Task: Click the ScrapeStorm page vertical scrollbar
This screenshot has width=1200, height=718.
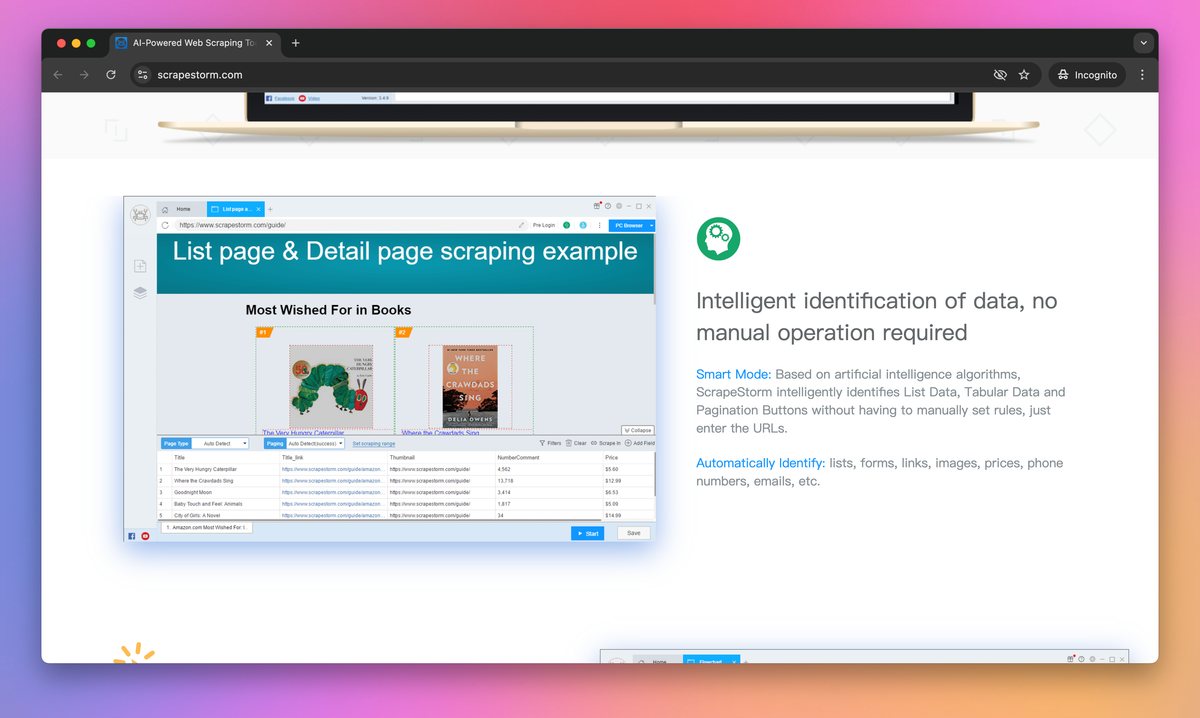Action: (x=655, y=270)
